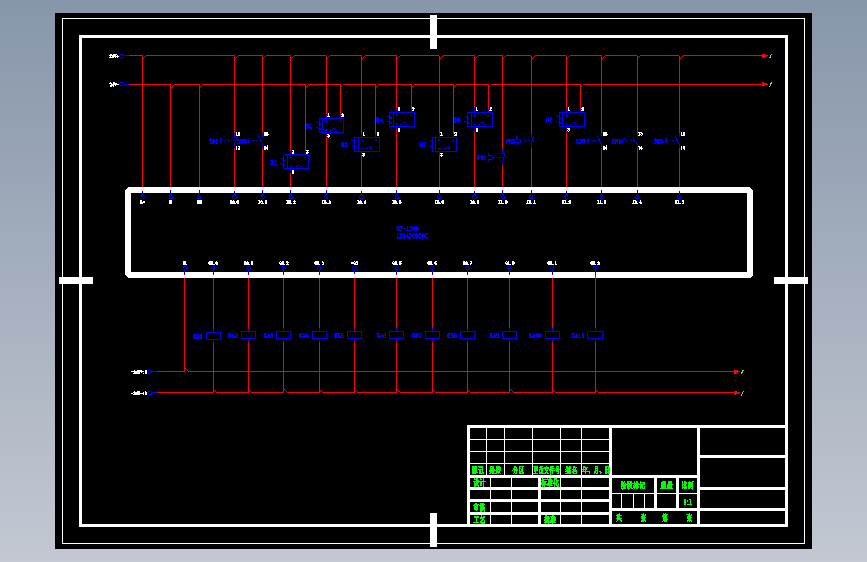Image resolution: width=867 pixels, height=562 pixels.
Task: Click the 共 张 第 张 sheet count row
Action: pos(654,518)
